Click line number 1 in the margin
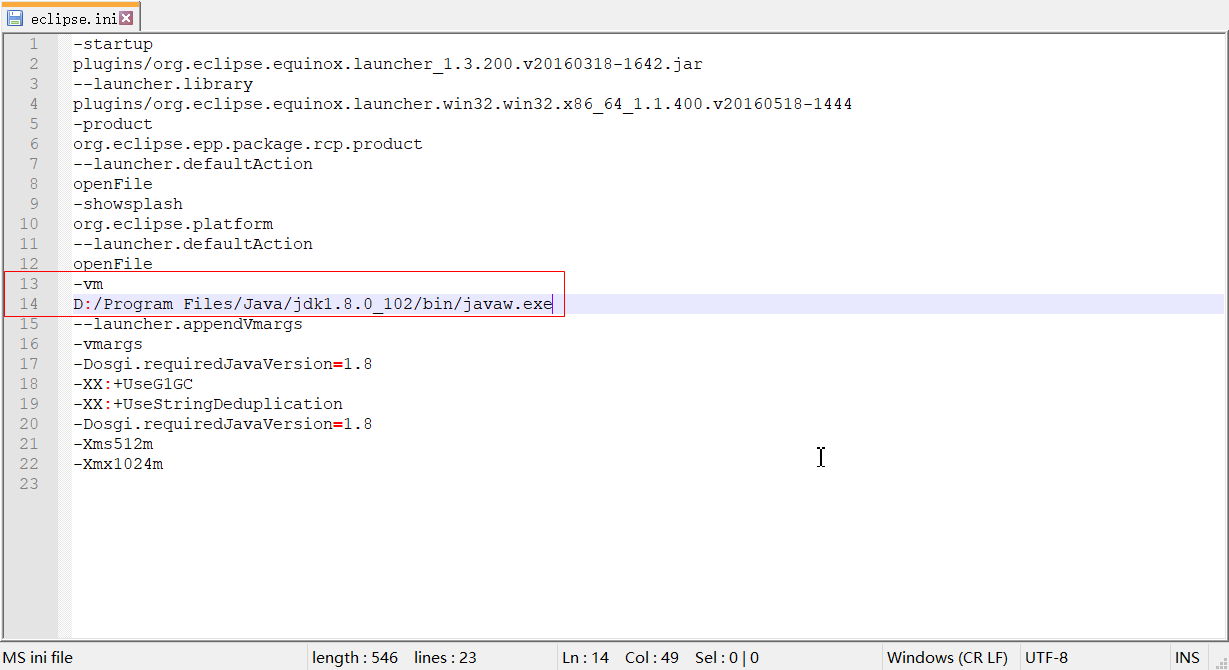Image resolution: width=1229 pixels, height=670 pixels. tap(34, 44)
